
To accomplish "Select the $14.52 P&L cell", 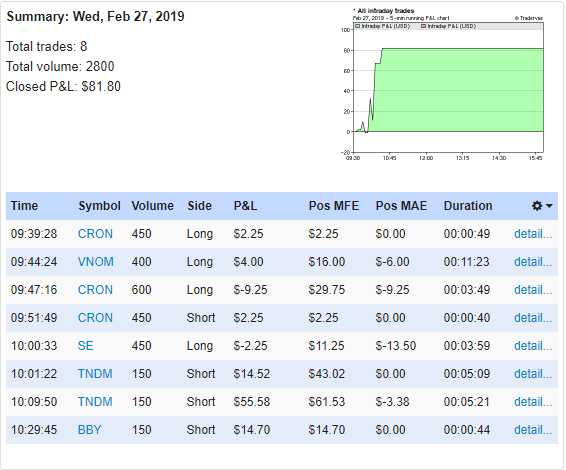I will 252,374.
